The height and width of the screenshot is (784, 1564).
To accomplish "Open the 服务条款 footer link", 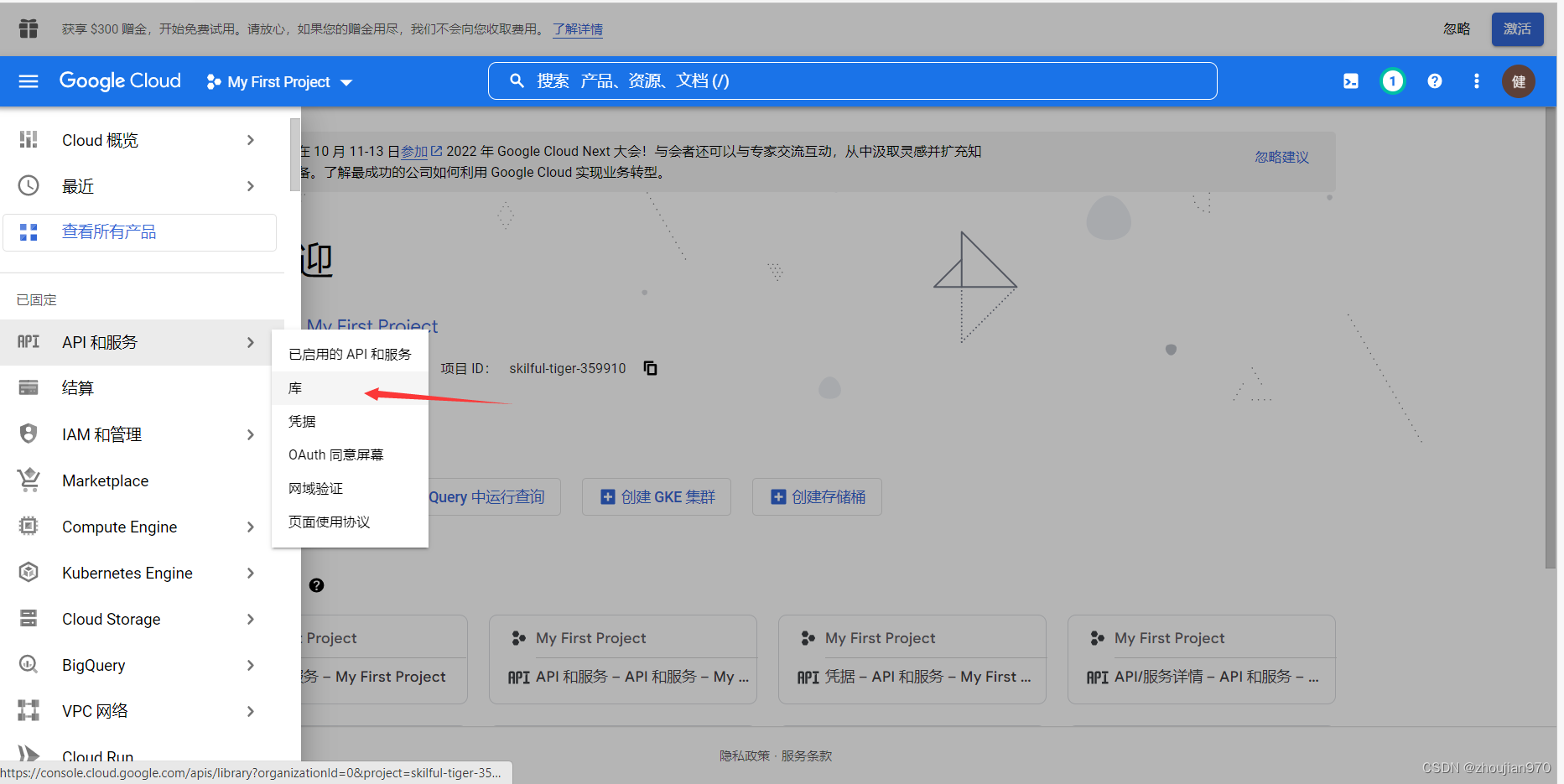I will coord(807,755).
